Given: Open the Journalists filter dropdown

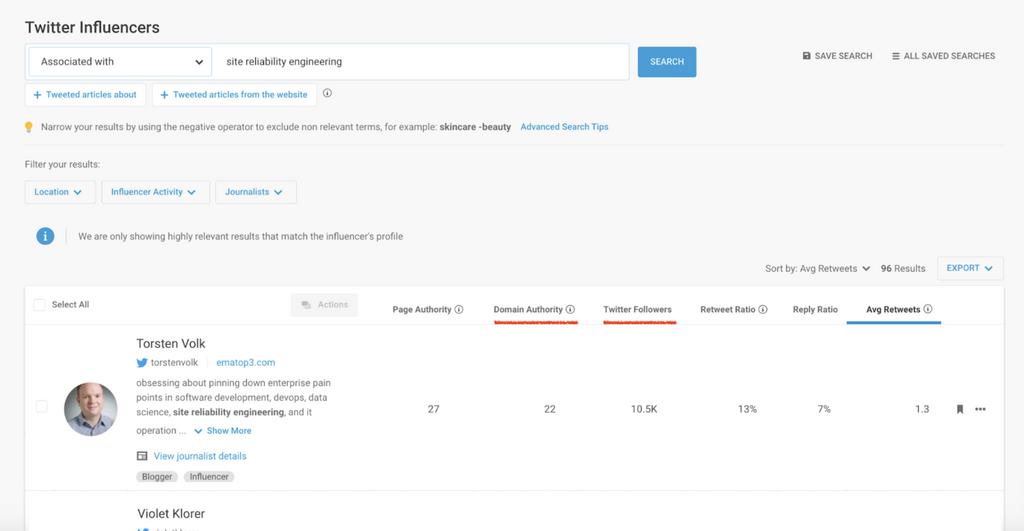Looking at the screenshot, I should pos(255,192).
